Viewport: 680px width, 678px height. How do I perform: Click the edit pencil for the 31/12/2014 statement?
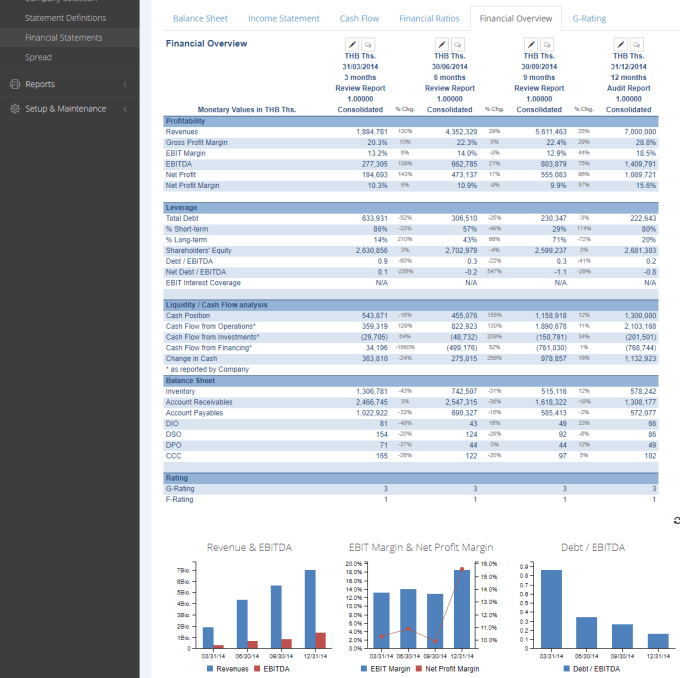(620, 45)
